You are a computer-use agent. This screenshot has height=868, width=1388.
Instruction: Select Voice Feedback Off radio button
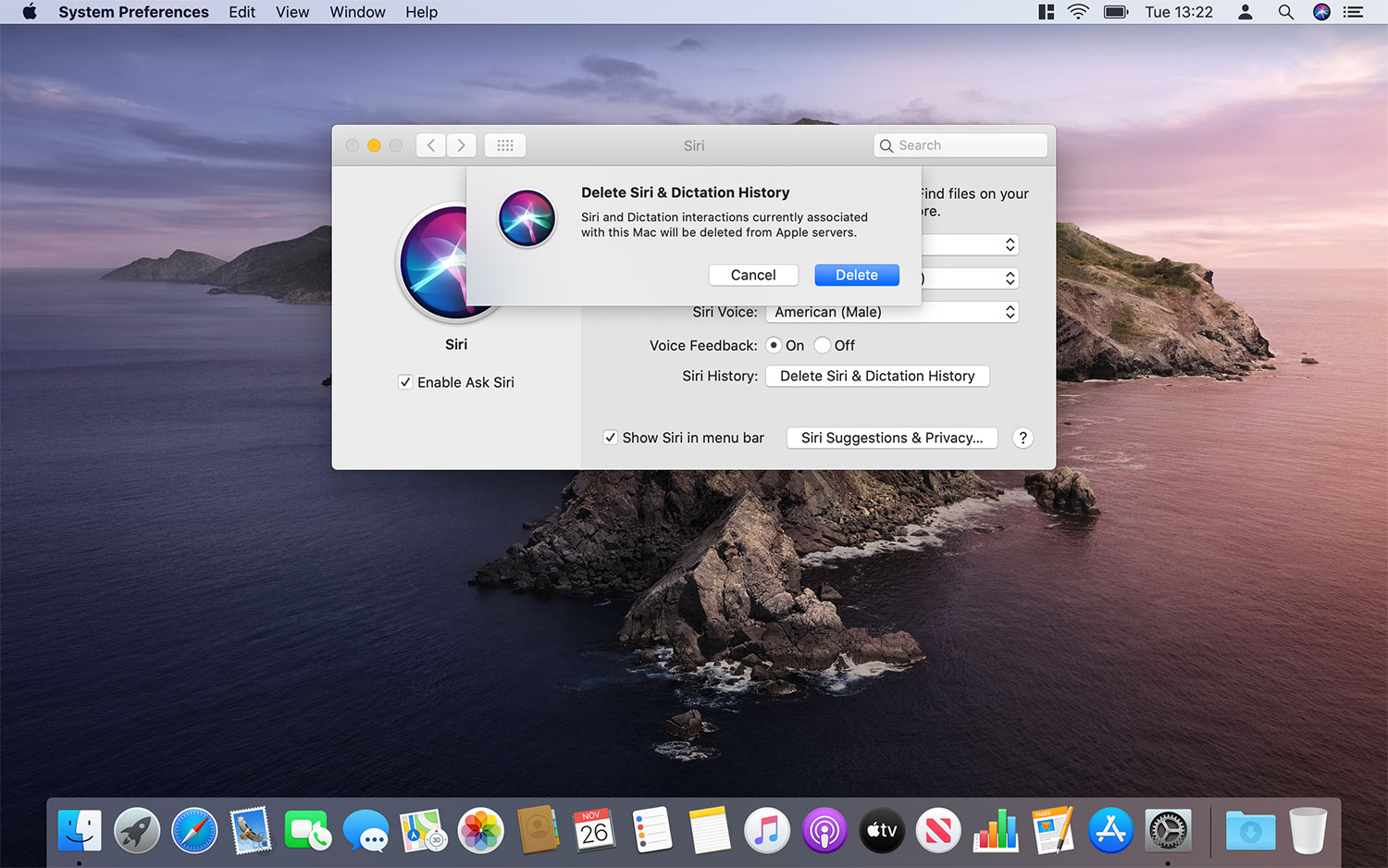tap(823, 345)
